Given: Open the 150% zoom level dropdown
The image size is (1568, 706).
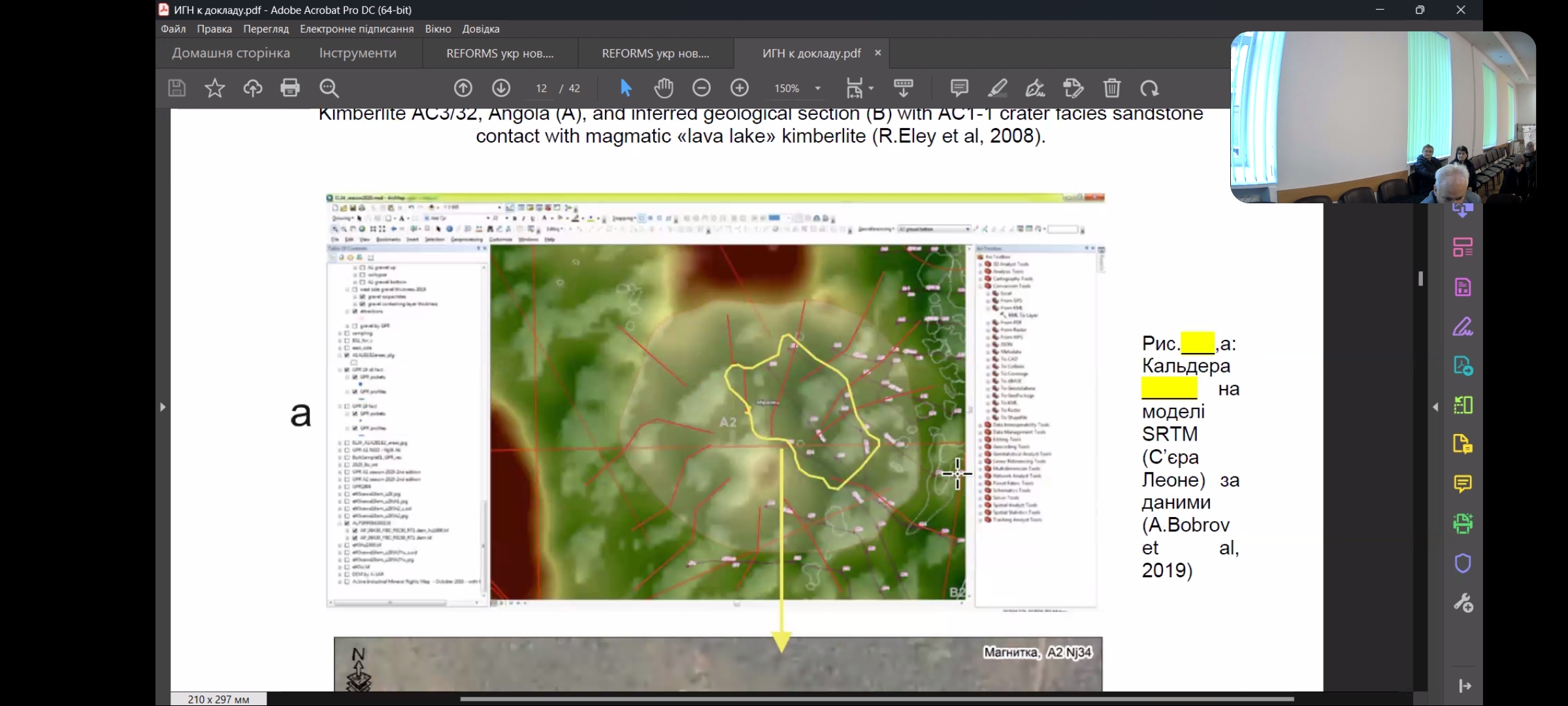Looking at the screenshot, I should pyautogui.click(x=817, y=88).
